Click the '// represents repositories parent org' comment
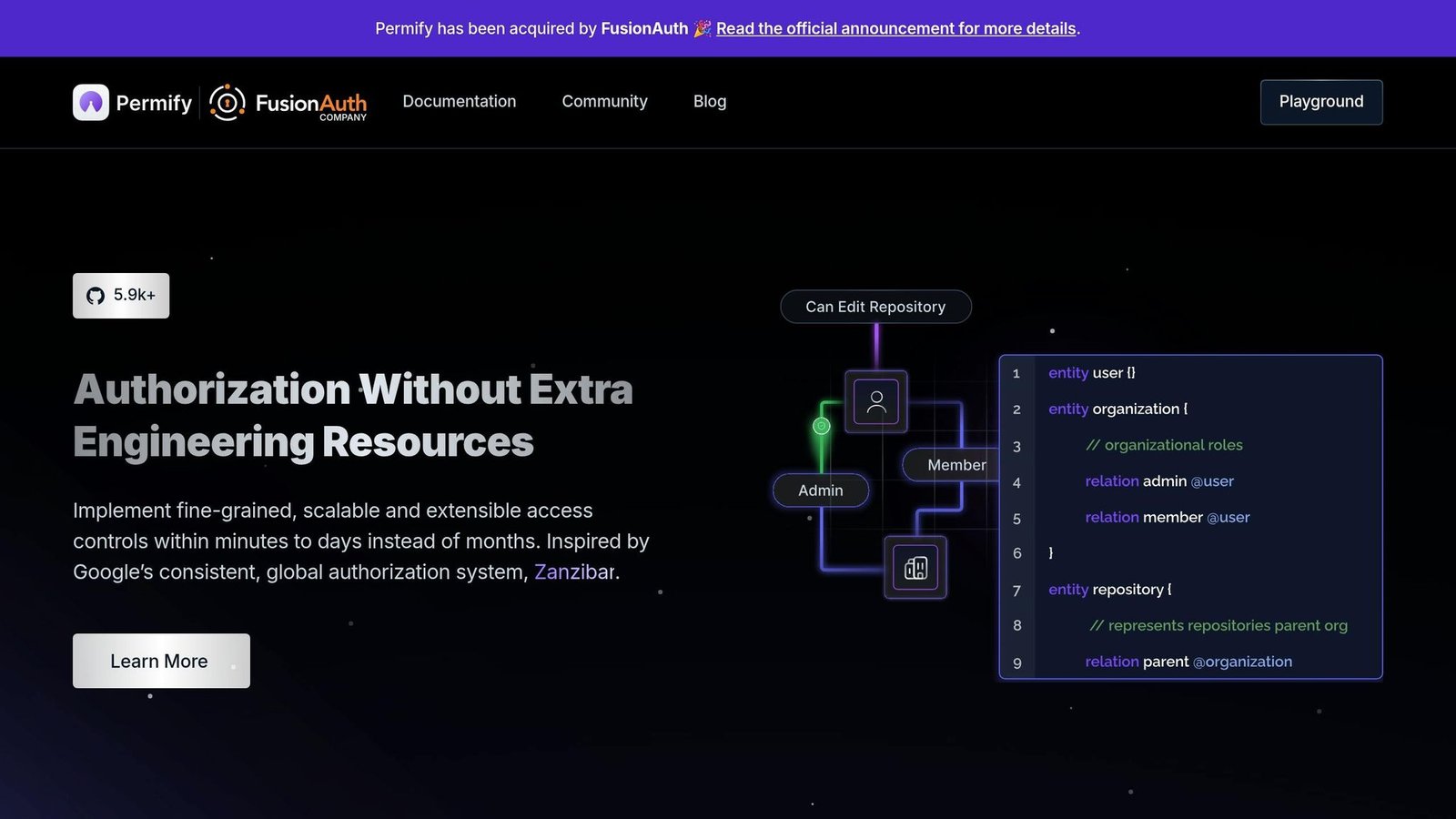 (x=1218, y=625)
